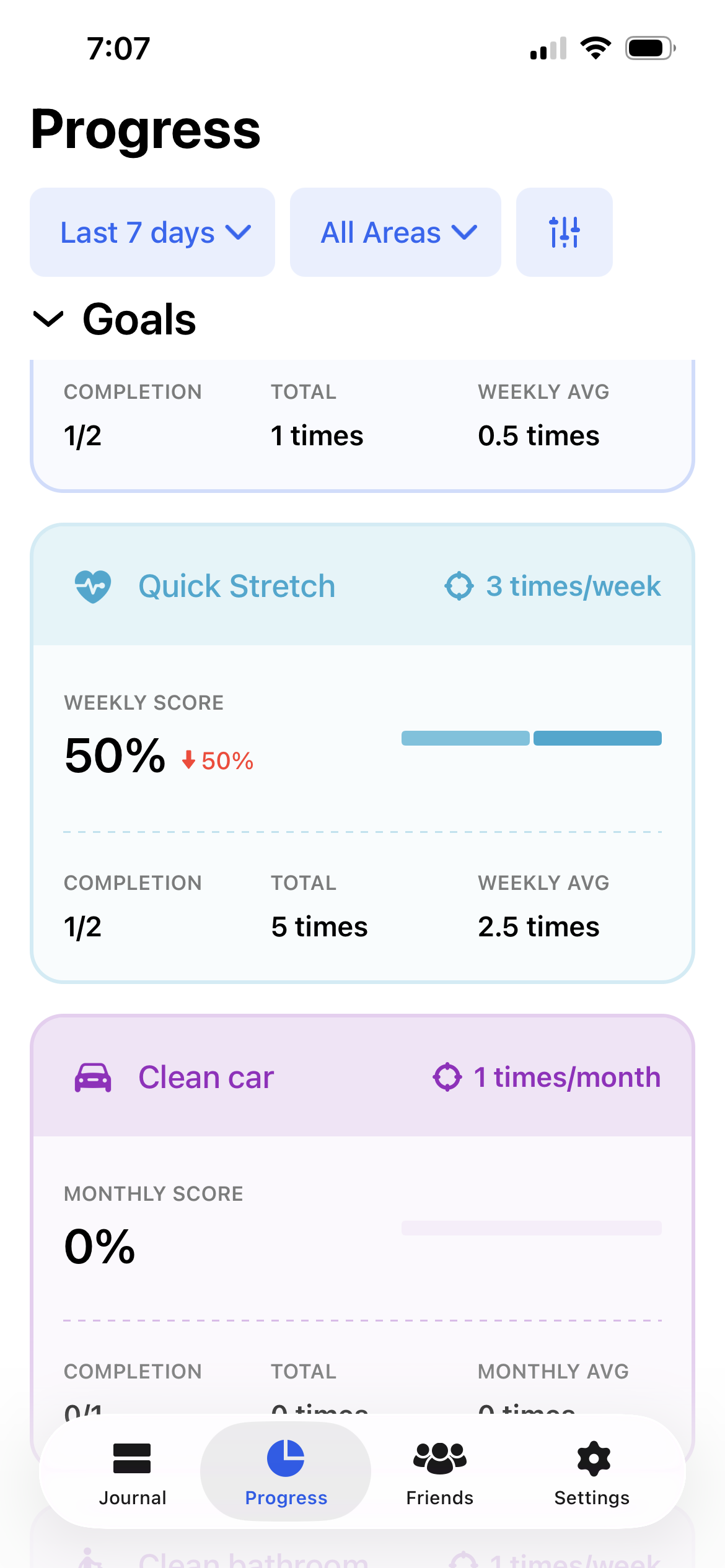Tap the battery indicator in status bar
Viewport: 725px width, 1568px height.
pos(650,48)
